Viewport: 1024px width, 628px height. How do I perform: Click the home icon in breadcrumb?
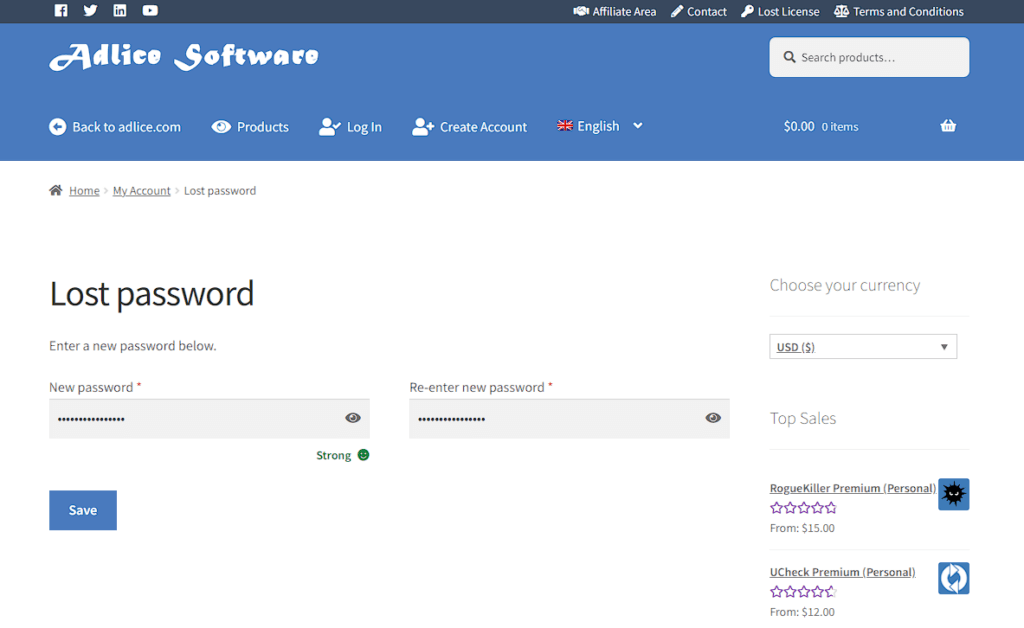(56, 190)
